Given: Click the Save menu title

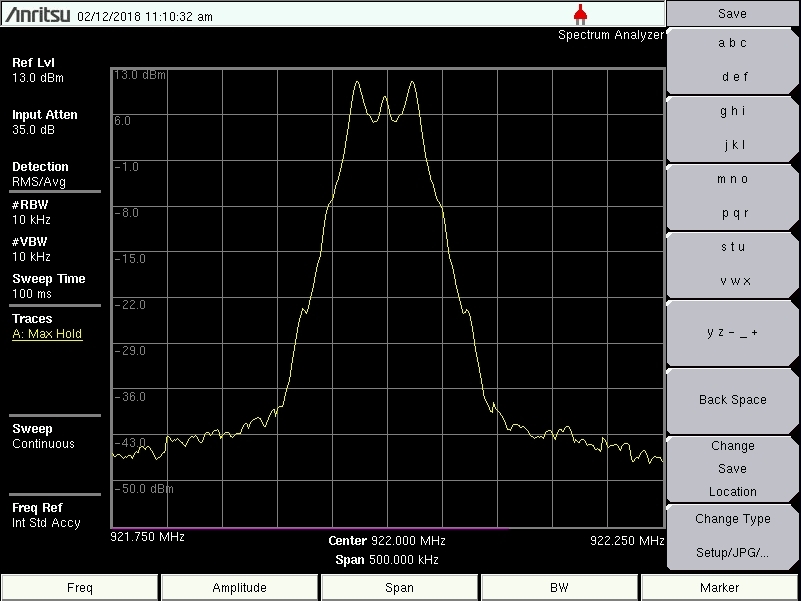Looking at the screenshot, I should (733, 14).
